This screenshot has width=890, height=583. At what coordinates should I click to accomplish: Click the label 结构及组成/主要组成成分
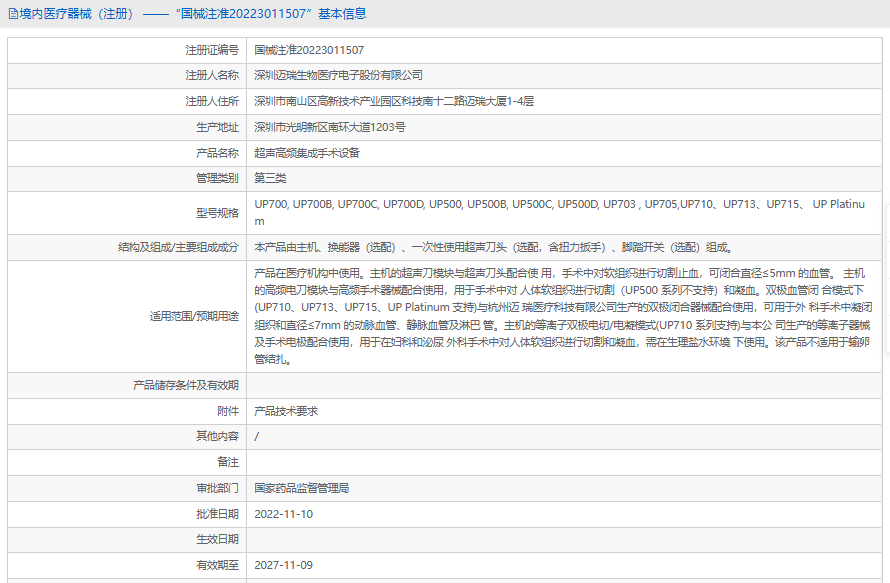coord(178,247)
